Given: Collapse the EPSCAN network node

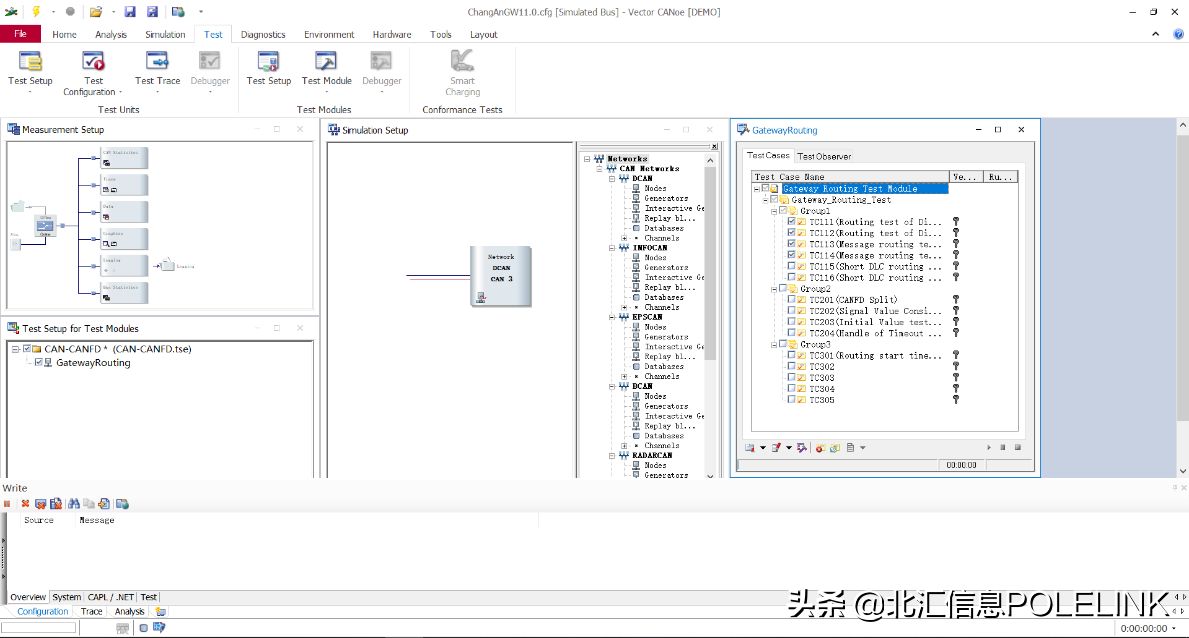Looking at the screenshot, I should click(x=612, y=317).
